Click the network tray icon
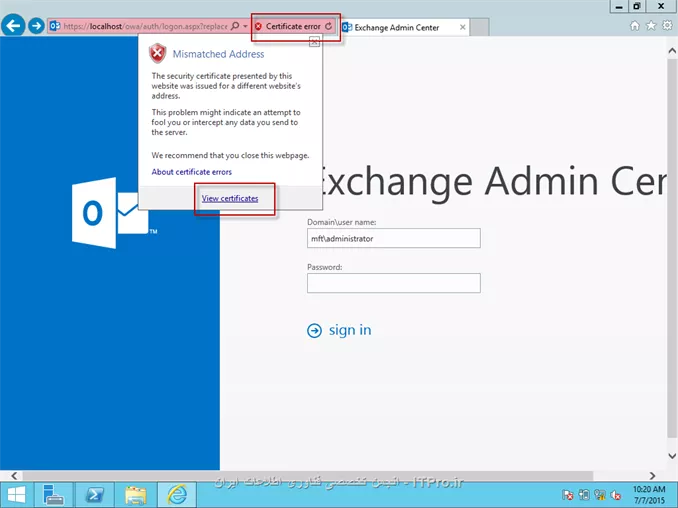 click(599, 495)
